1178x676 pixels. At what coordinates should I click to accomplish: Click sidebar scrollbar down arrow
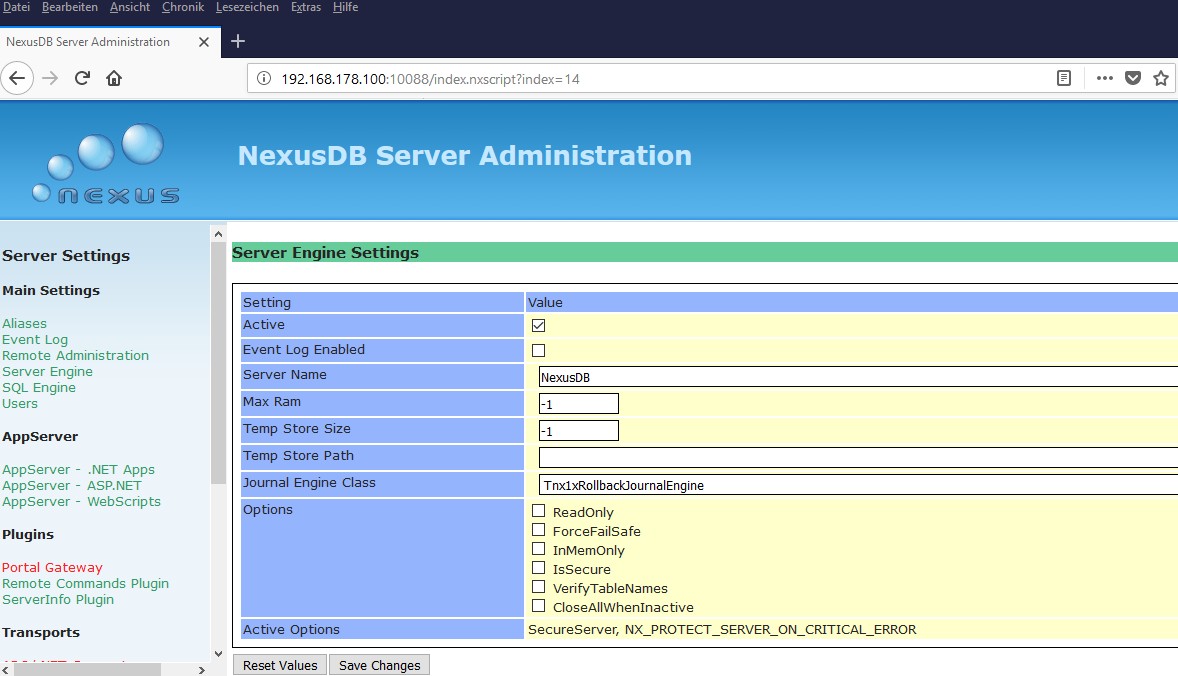pyautogui.click(x=218, y=653)
